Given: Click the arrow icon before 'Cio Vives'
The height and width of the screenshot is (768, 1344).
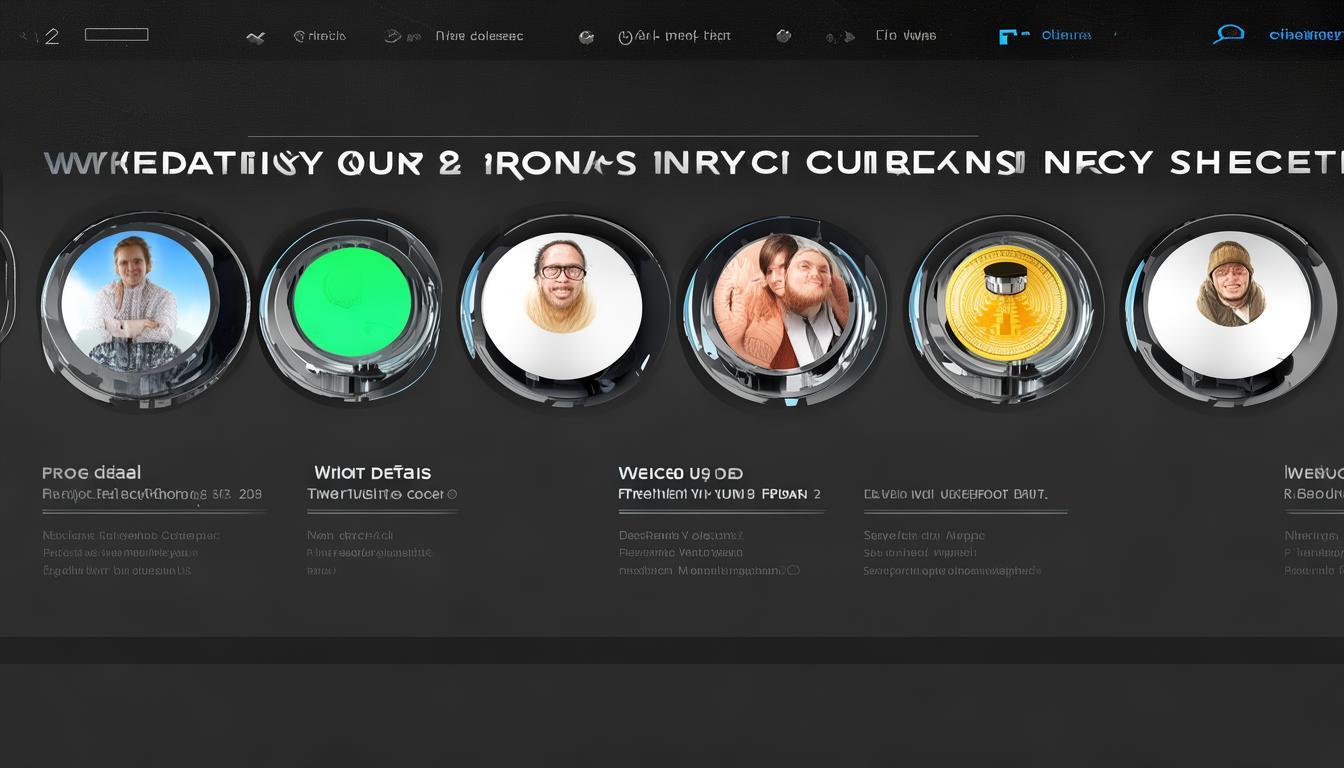Looking at the screenshot, I should pyautogui.click(x=847, y=37).
